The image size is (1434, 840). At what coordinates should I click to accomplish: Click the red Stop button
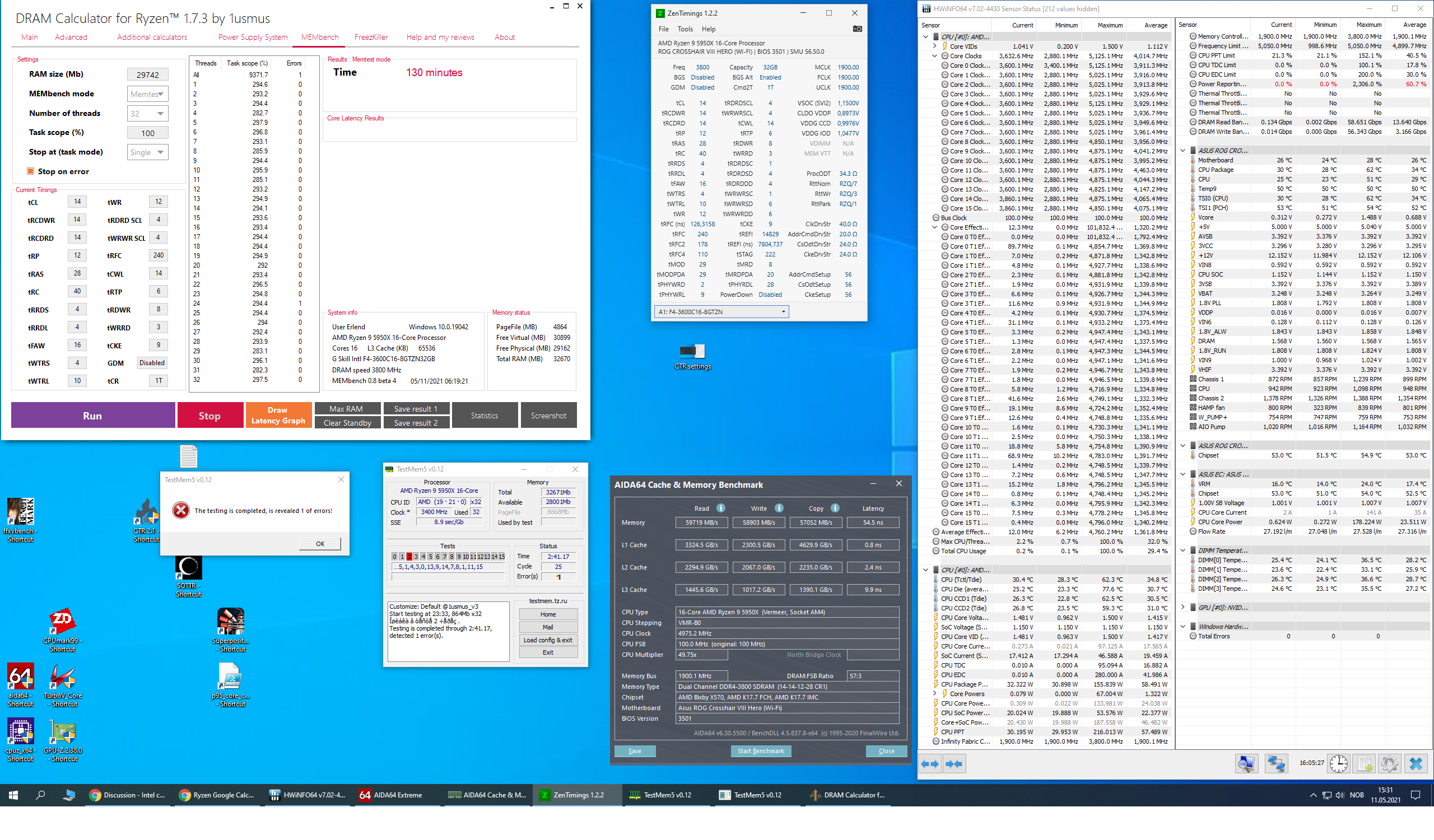tap(209, 415)
